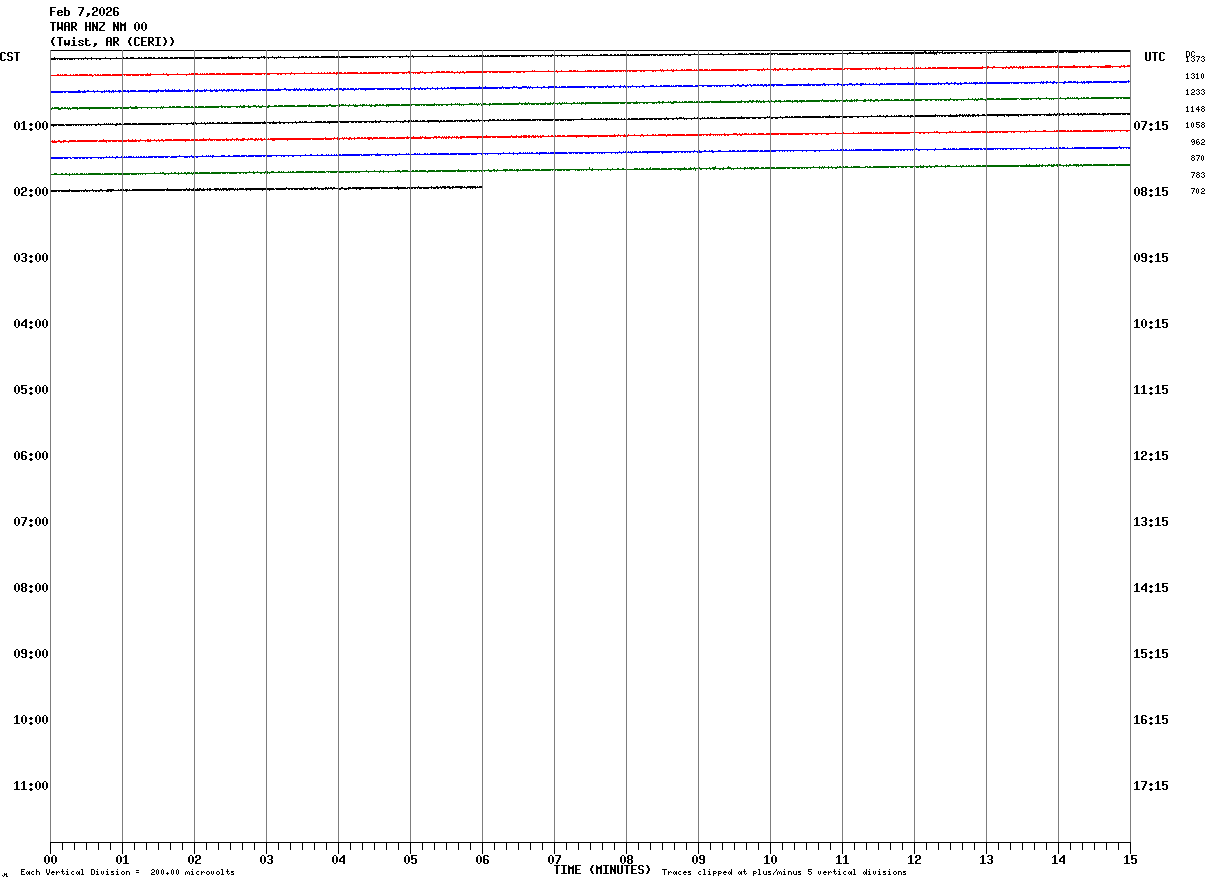This screenshot has width=1210, height=886.
Task: Click the UTC time label 17:15
Action: click(x=1151, y=785)
